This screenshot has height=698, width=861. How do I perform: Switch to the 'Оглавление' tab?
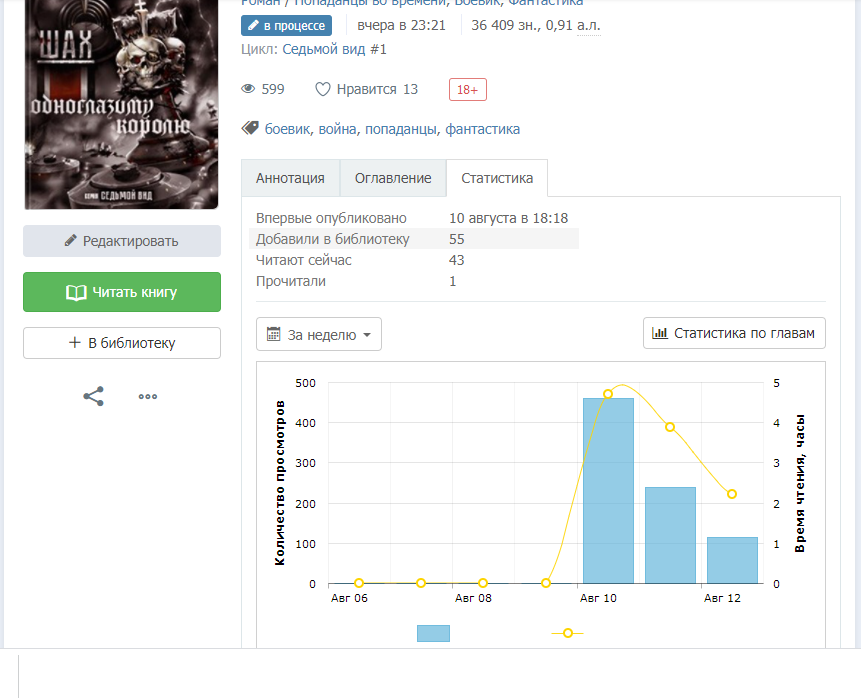click(393, 178)
